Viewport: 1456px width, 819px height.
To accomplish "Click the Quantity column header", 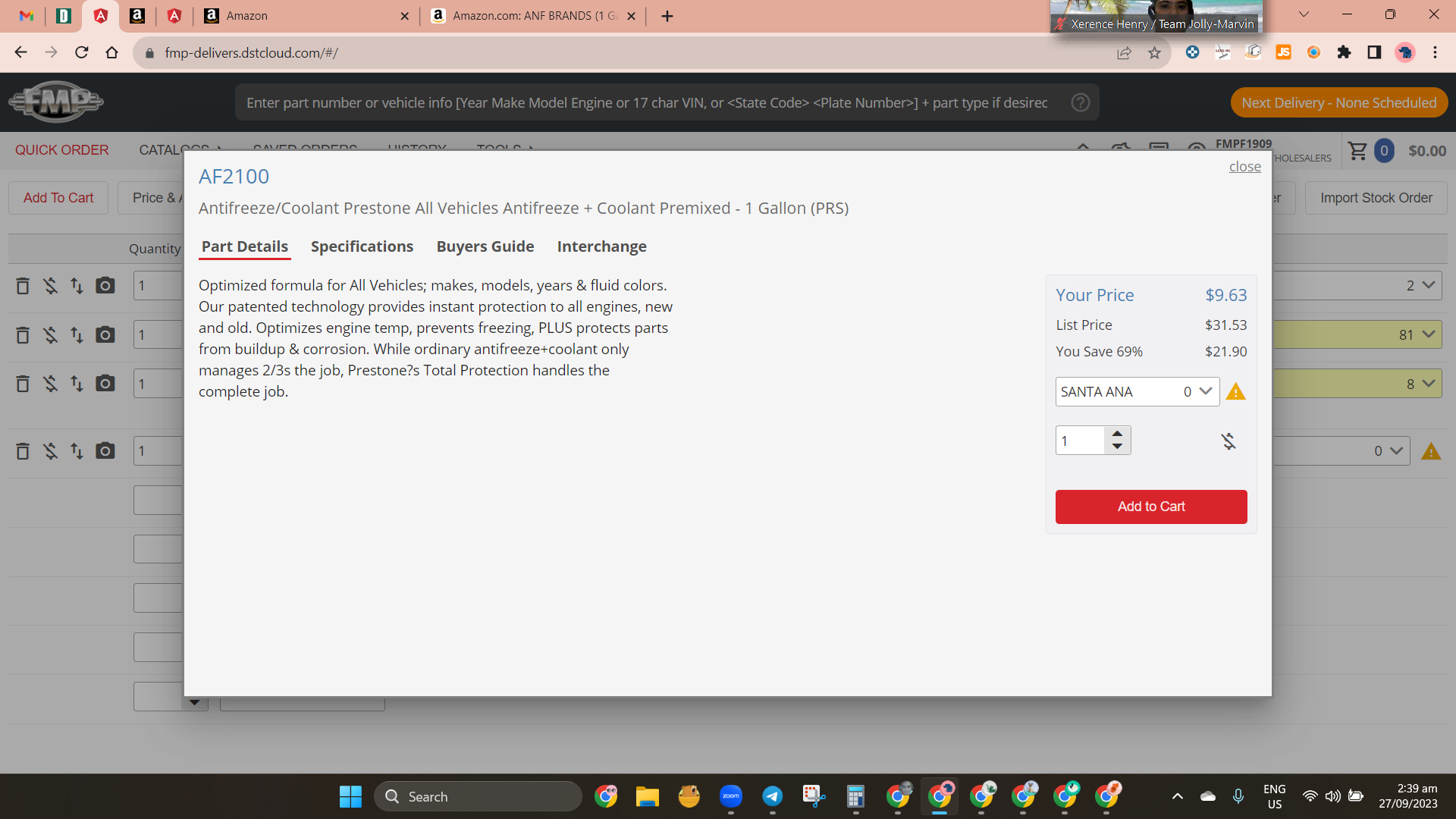I will point(155,249).
